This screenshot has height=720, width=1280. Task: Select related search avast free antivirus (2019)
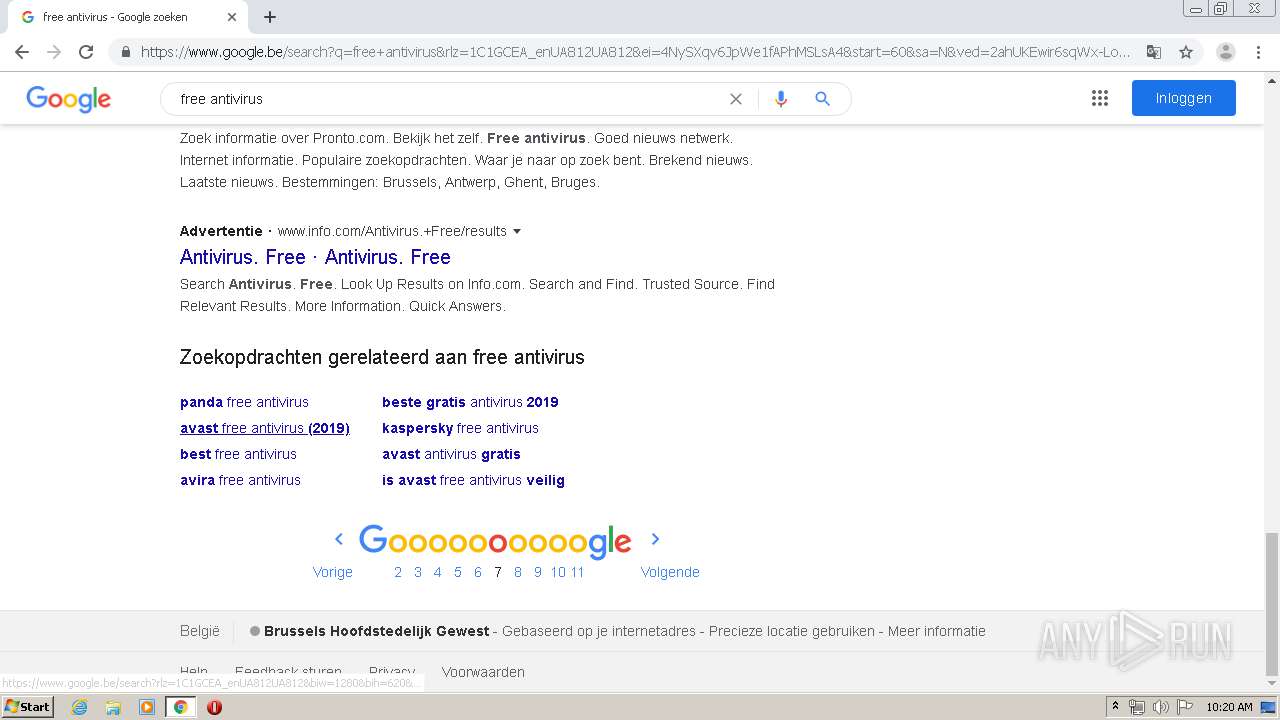265,428
